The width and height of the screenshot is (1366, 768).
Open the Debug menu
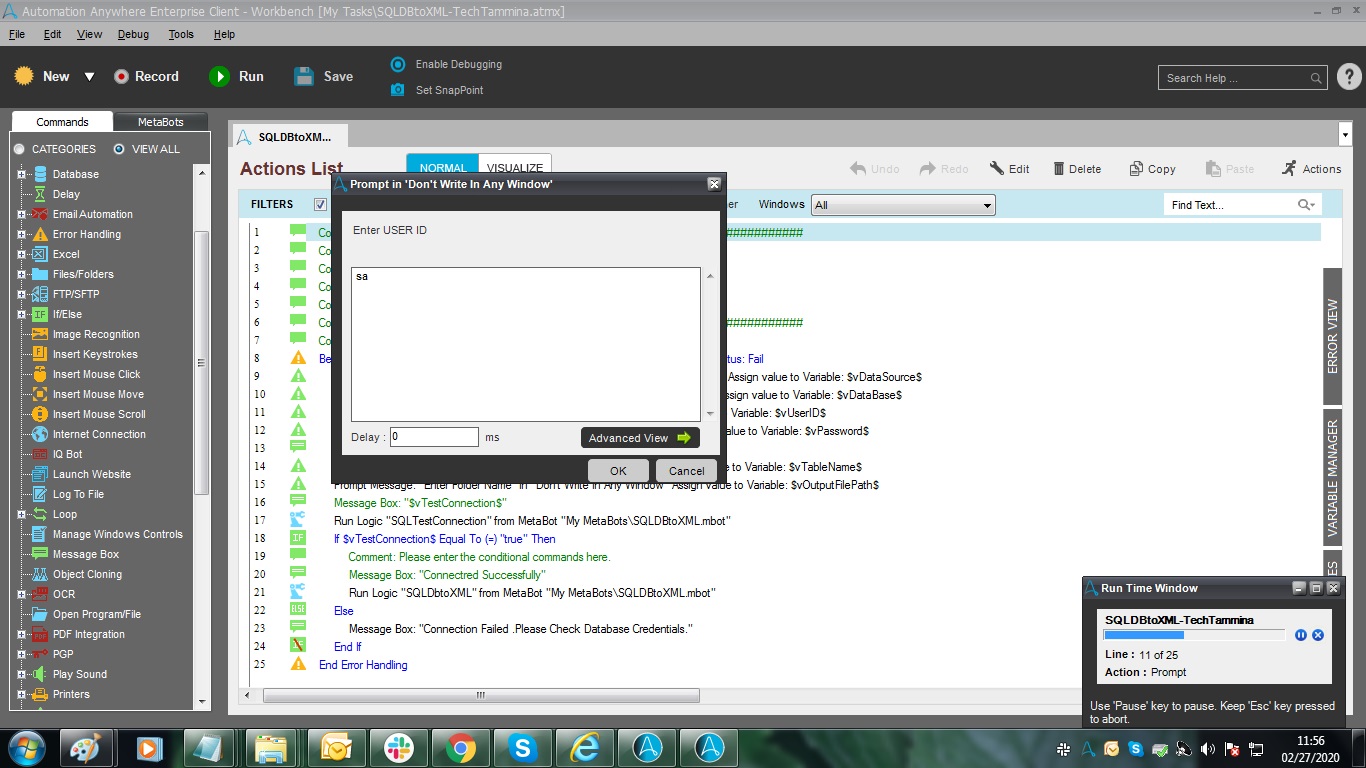[x=133, y=34]
